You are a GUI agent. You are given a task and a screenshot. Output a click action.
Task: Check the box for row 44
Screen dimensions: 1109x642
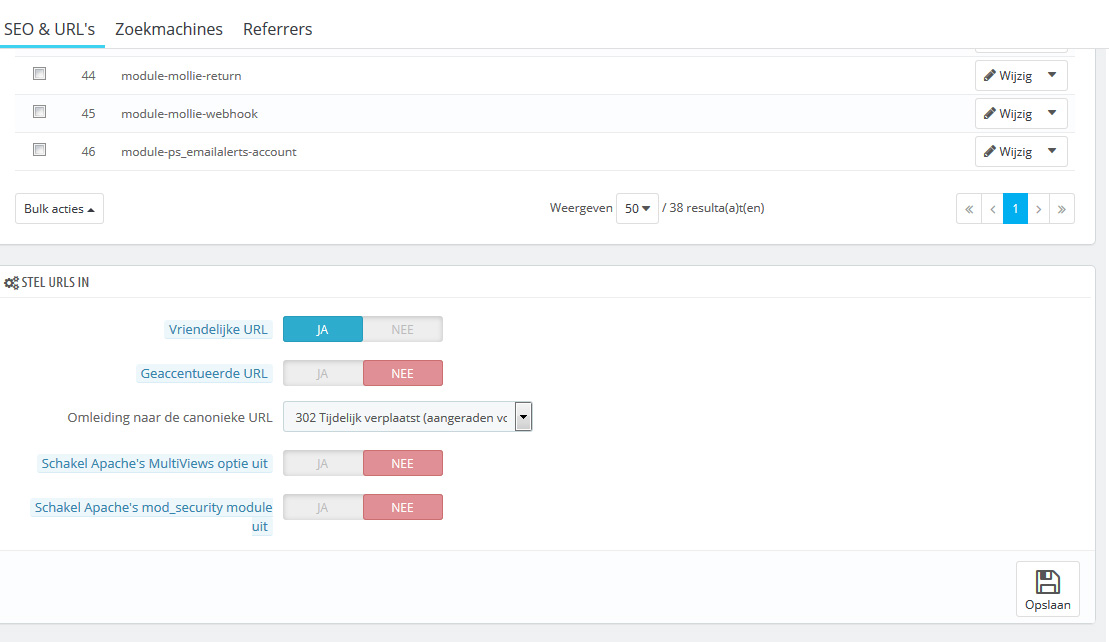pyautogui.click(x=40, y=74)
